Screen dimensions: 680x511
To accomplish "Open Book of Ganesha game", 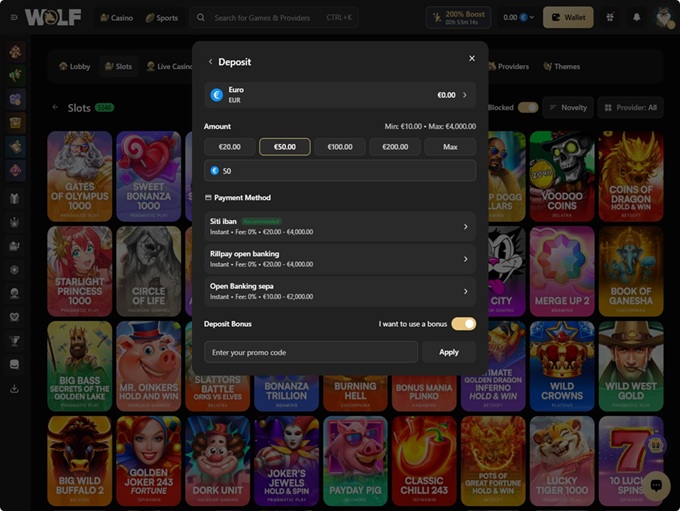I will pyautogui.click(x=631, y=272).
